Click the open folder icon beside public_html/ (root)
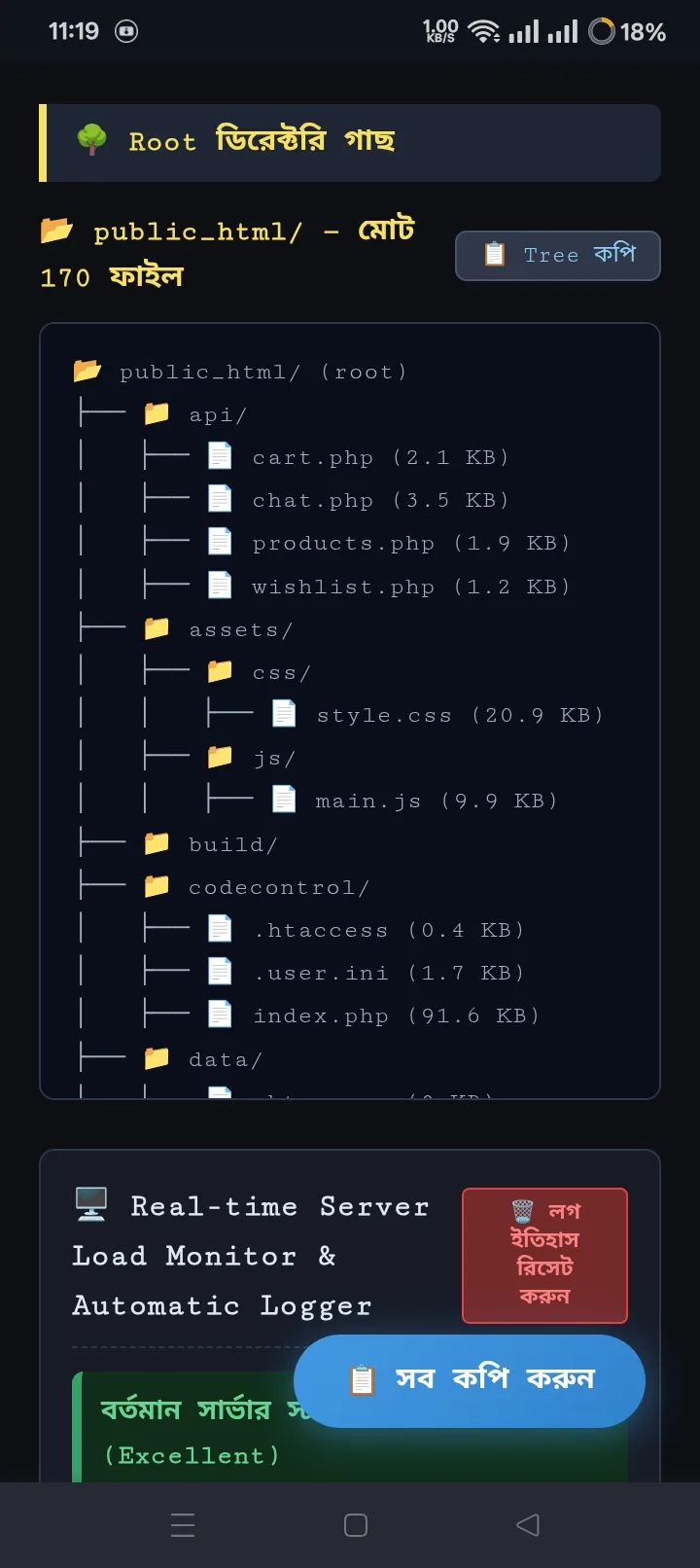700x1568 pixels. 87,371
